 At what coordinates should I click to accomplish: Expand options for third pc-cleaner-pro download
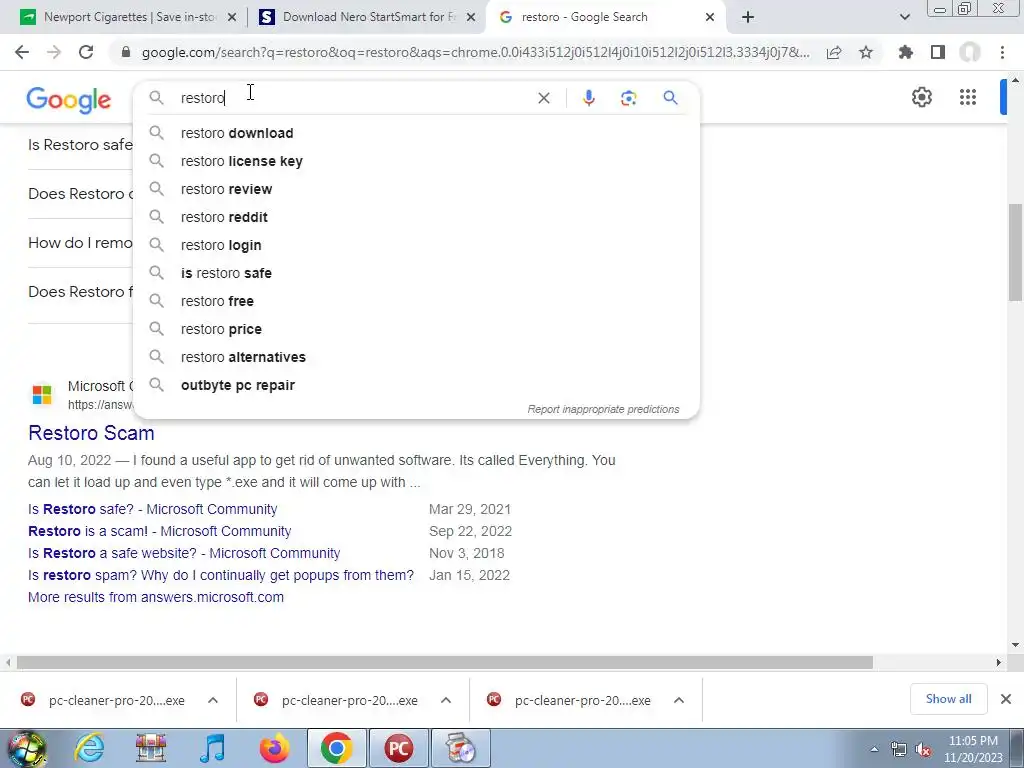[x=679, y=700]
